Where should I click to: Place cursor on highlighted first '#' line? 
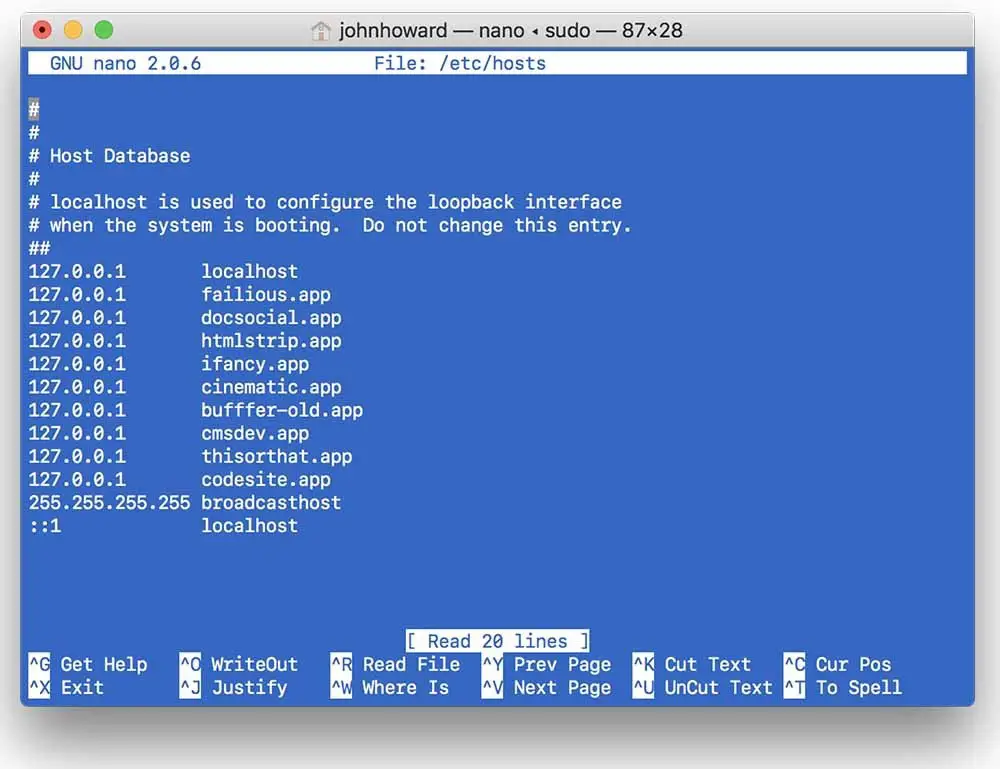(x=34, y=110)
